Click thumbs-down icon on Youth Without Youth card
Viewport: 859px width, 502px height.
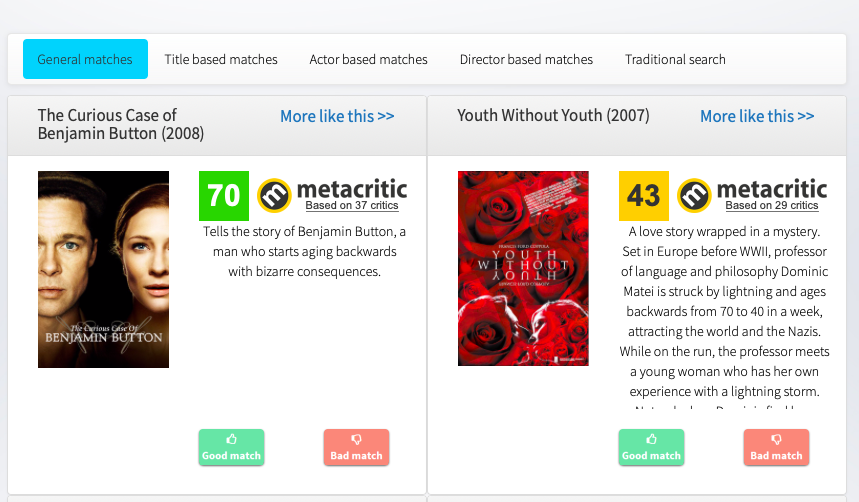pos(776,439)
